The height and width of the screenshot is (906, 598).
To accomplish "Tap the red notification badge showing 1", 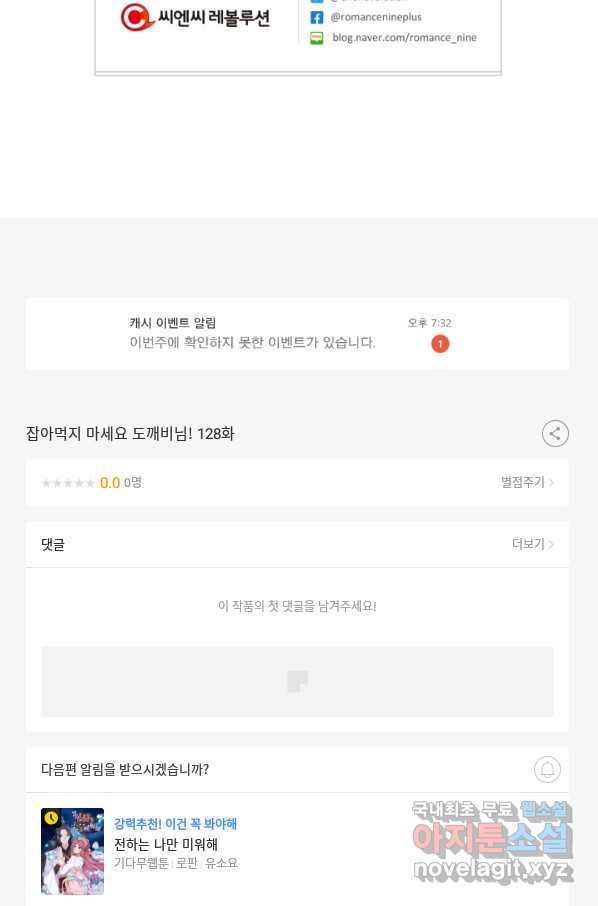I will pos(440,344).
